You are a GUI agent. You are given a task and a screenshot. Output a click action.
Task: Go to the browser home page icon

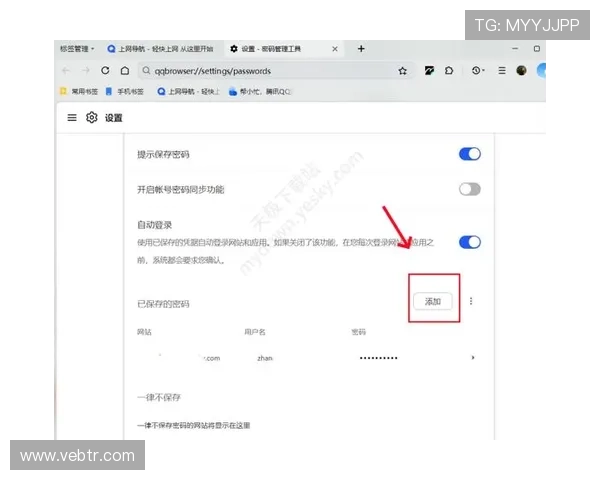tap(125, 71)
